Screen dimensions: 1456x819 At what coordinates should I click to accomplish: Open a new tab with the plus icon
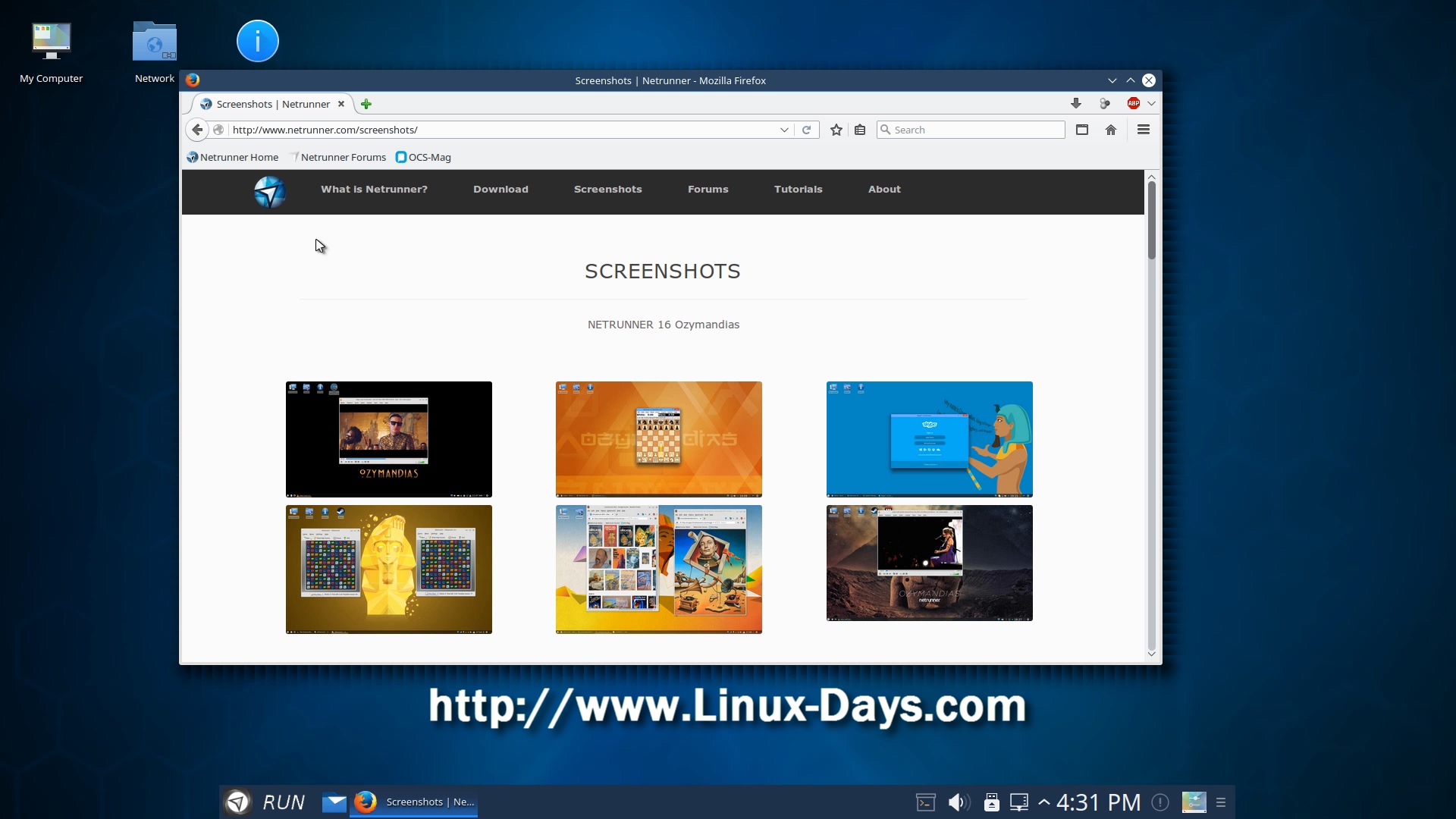pyautogui.click(x=366, y=104)
